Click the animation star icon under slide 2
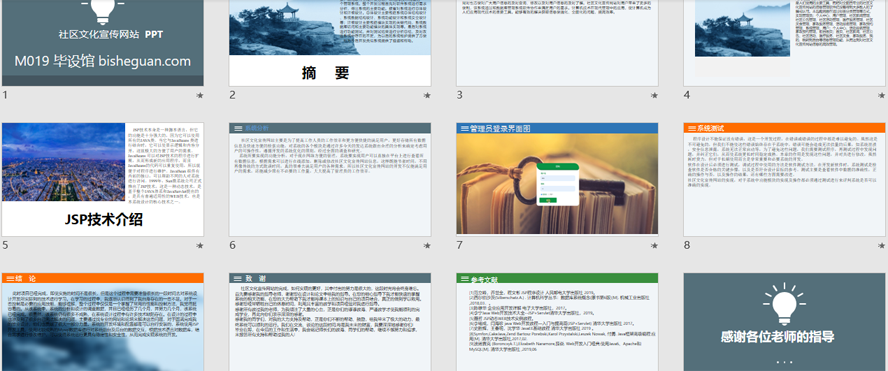The width and height of the screenshot is (888, 371). point(427,96)
